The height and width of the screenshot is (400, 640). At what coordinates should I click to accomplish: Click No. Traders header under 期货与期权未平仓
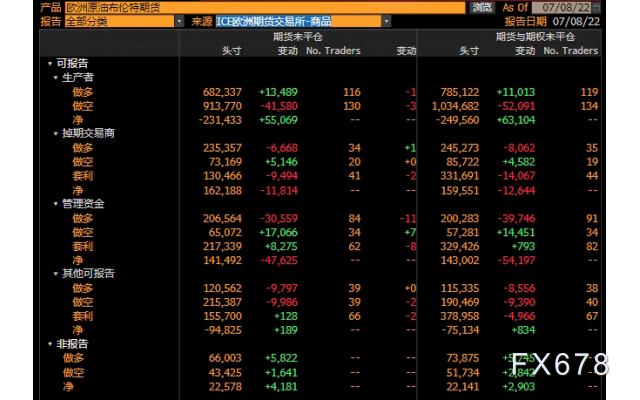[571, 51]
